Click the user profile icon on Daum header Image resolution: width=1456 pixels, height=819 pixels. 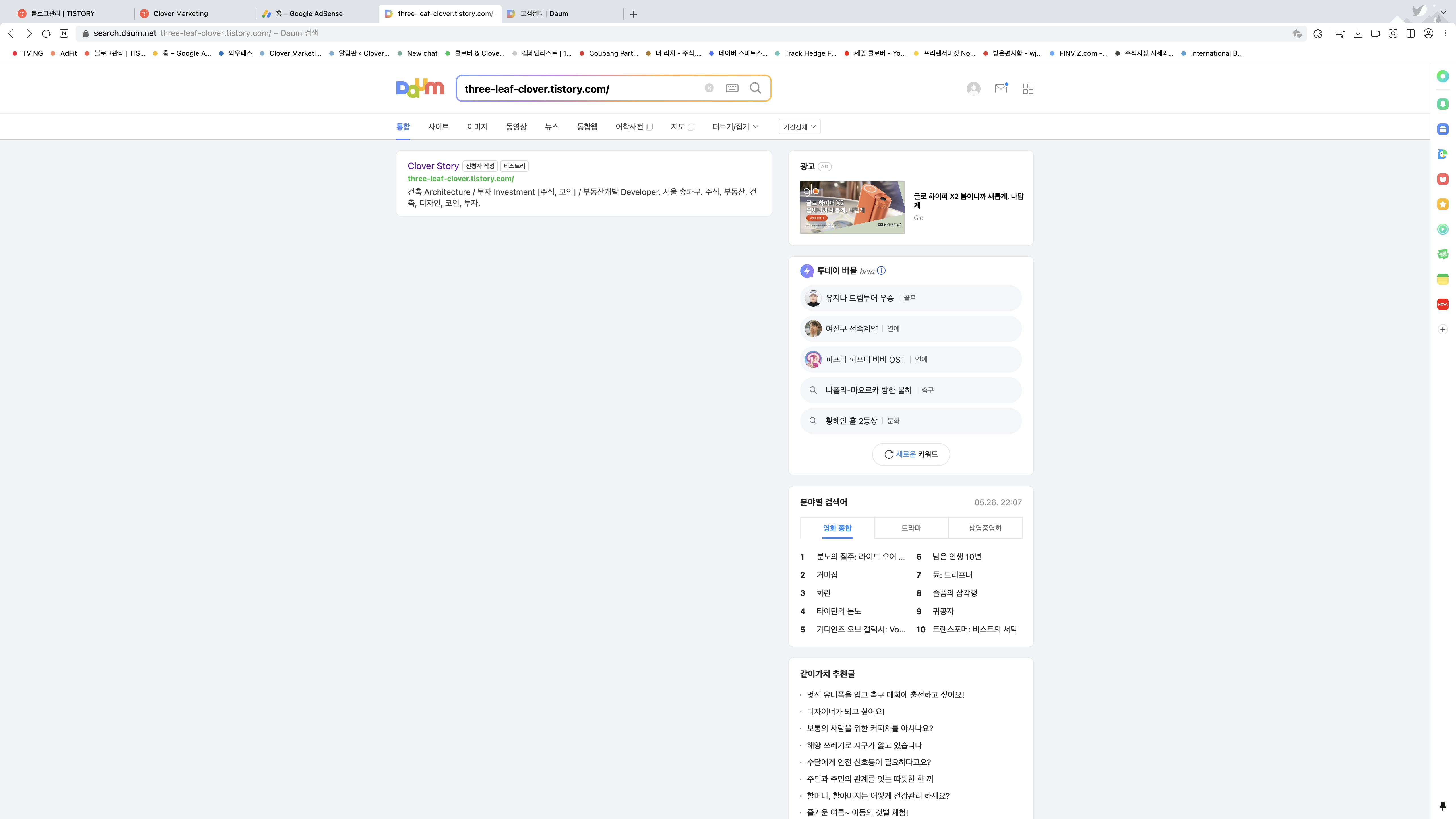click(x=973, y=89)
